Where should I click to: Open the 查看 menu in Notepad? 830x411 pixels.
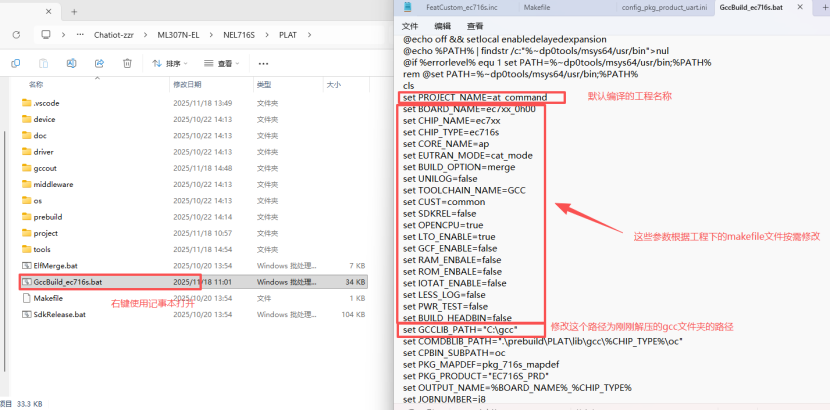pos(475,26)
